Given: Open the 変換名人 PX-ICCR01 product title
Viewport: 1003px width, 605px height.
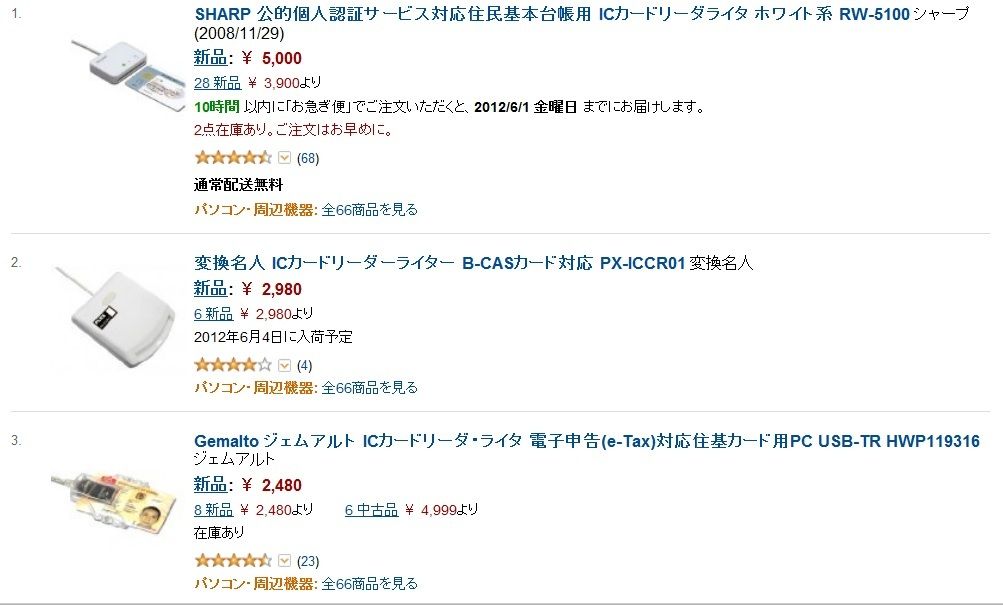Looking at the screenshot, I should [440, 263].
